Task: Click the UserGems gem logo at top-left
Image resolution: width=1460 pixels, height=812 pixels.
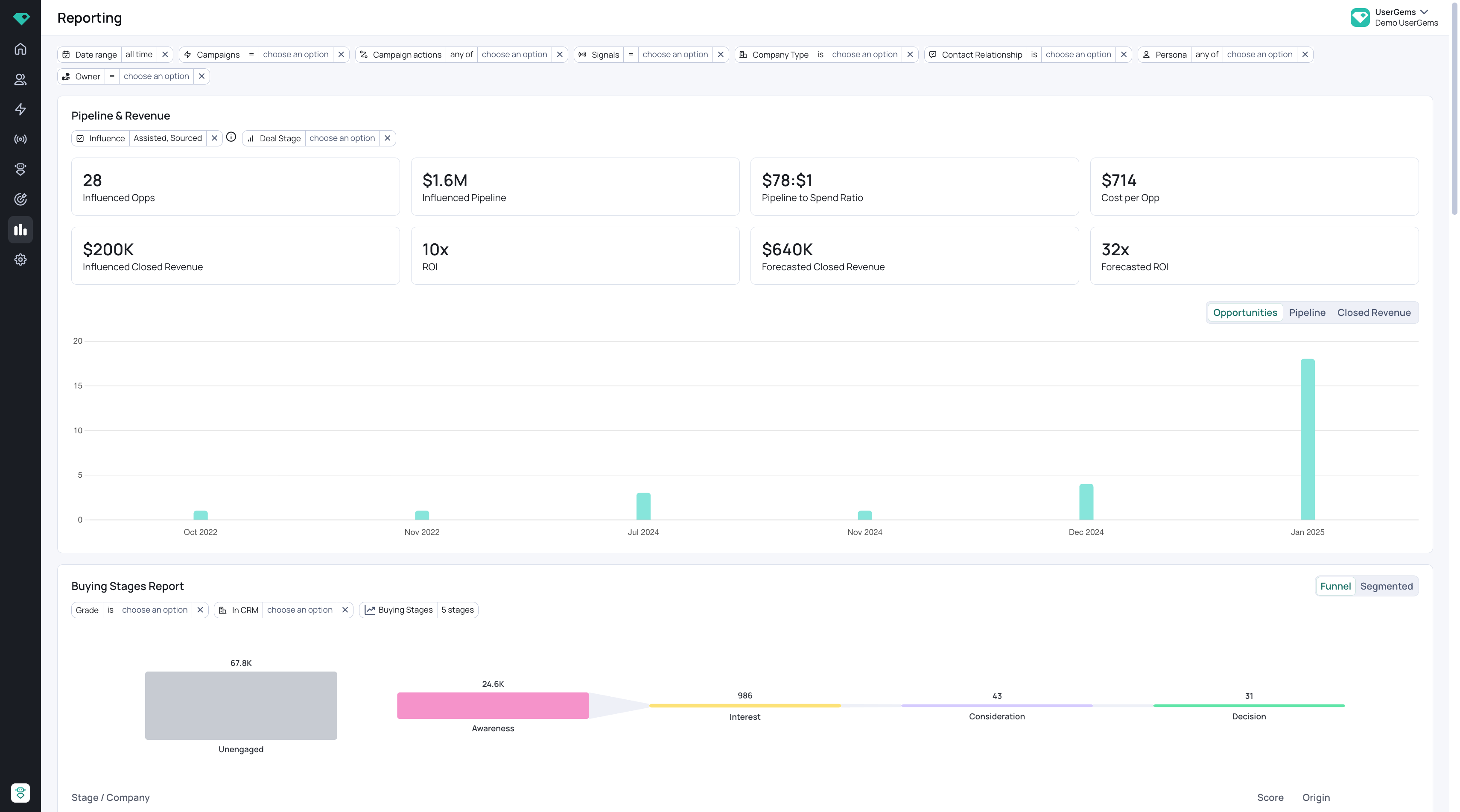Action: point(21,19)
